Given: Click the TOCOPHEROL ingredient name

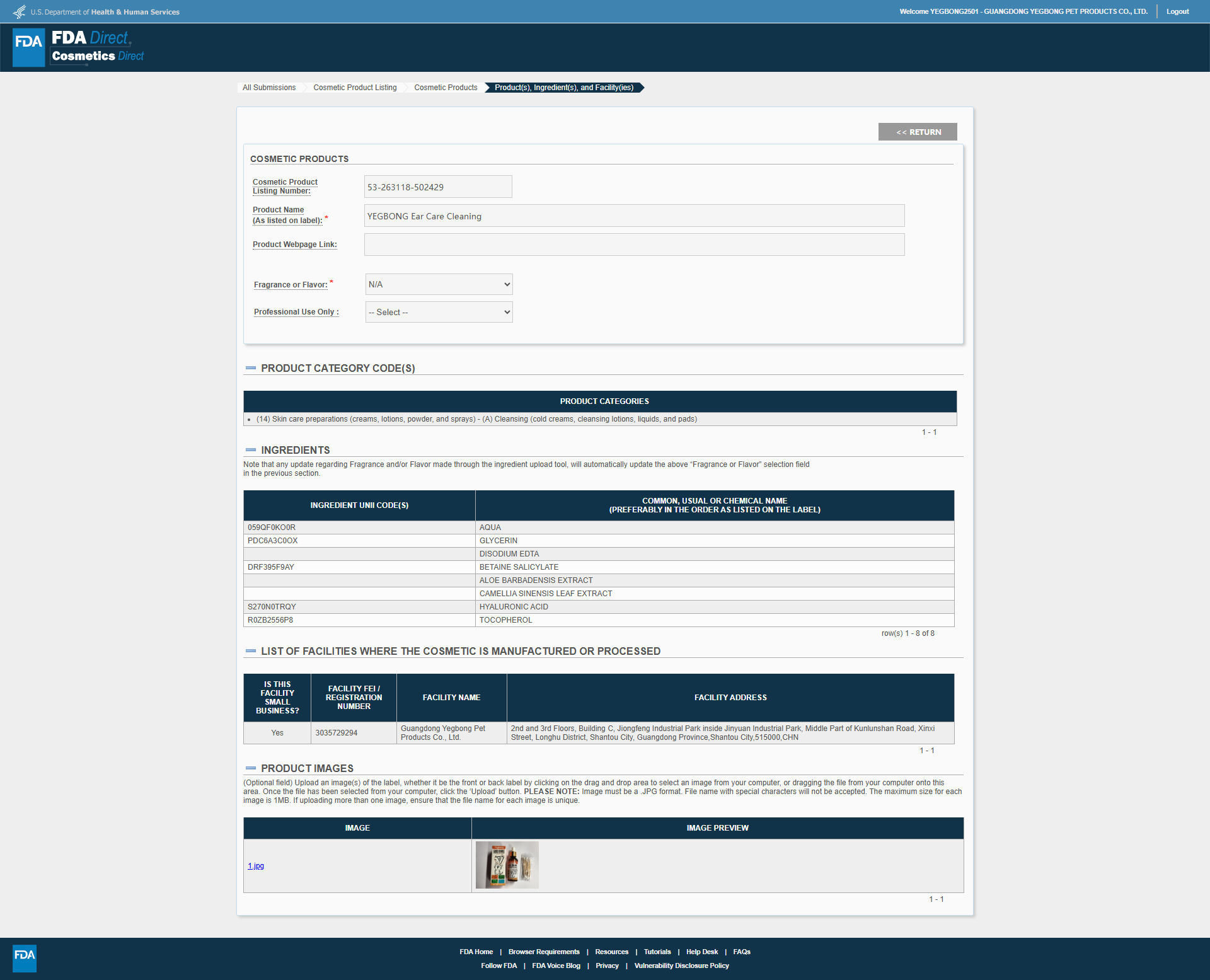Looking at the screenshot, I should pos(506,620).
